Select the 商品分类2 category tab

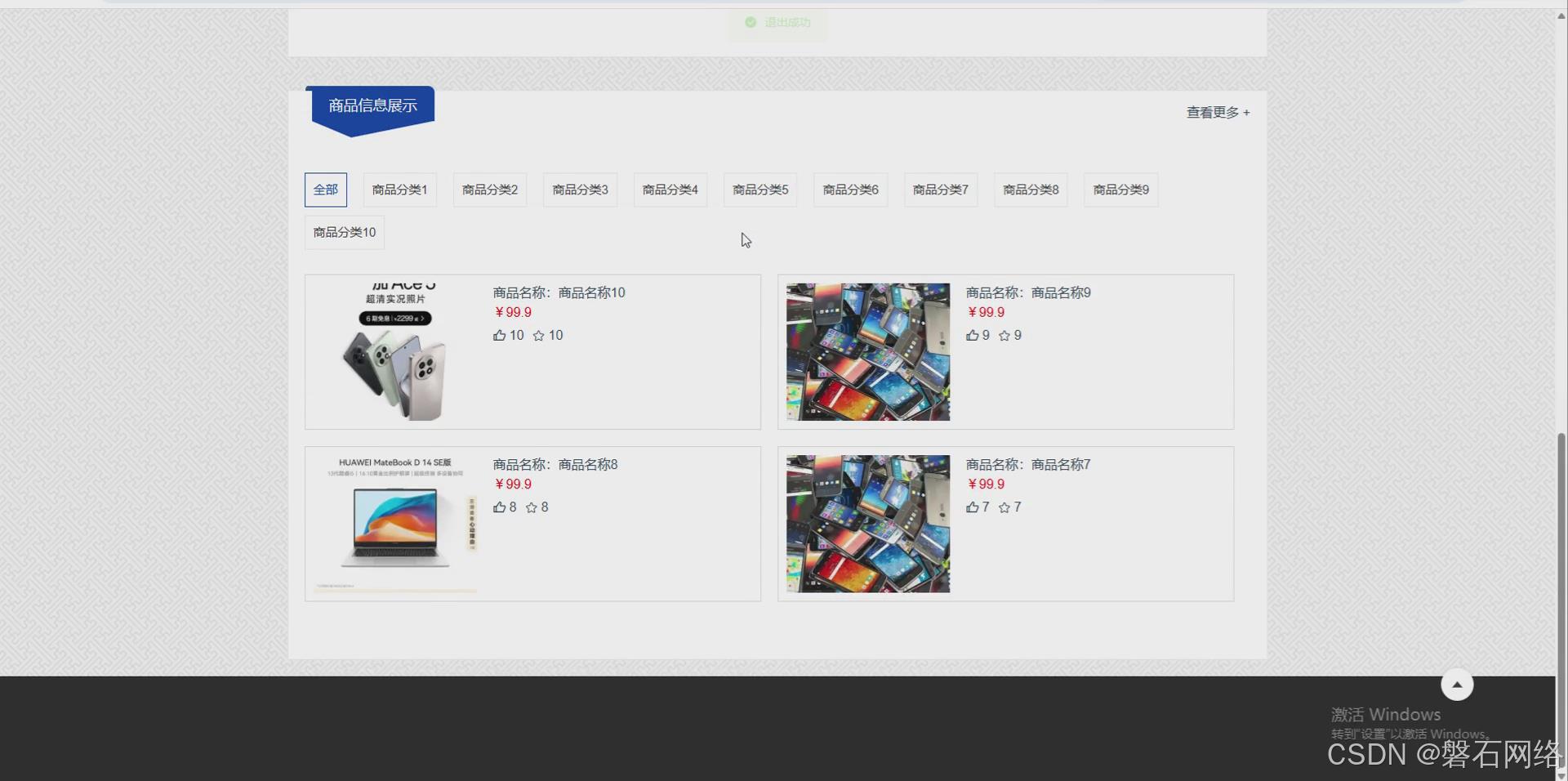pyautogui.click(x=490, y=190)
